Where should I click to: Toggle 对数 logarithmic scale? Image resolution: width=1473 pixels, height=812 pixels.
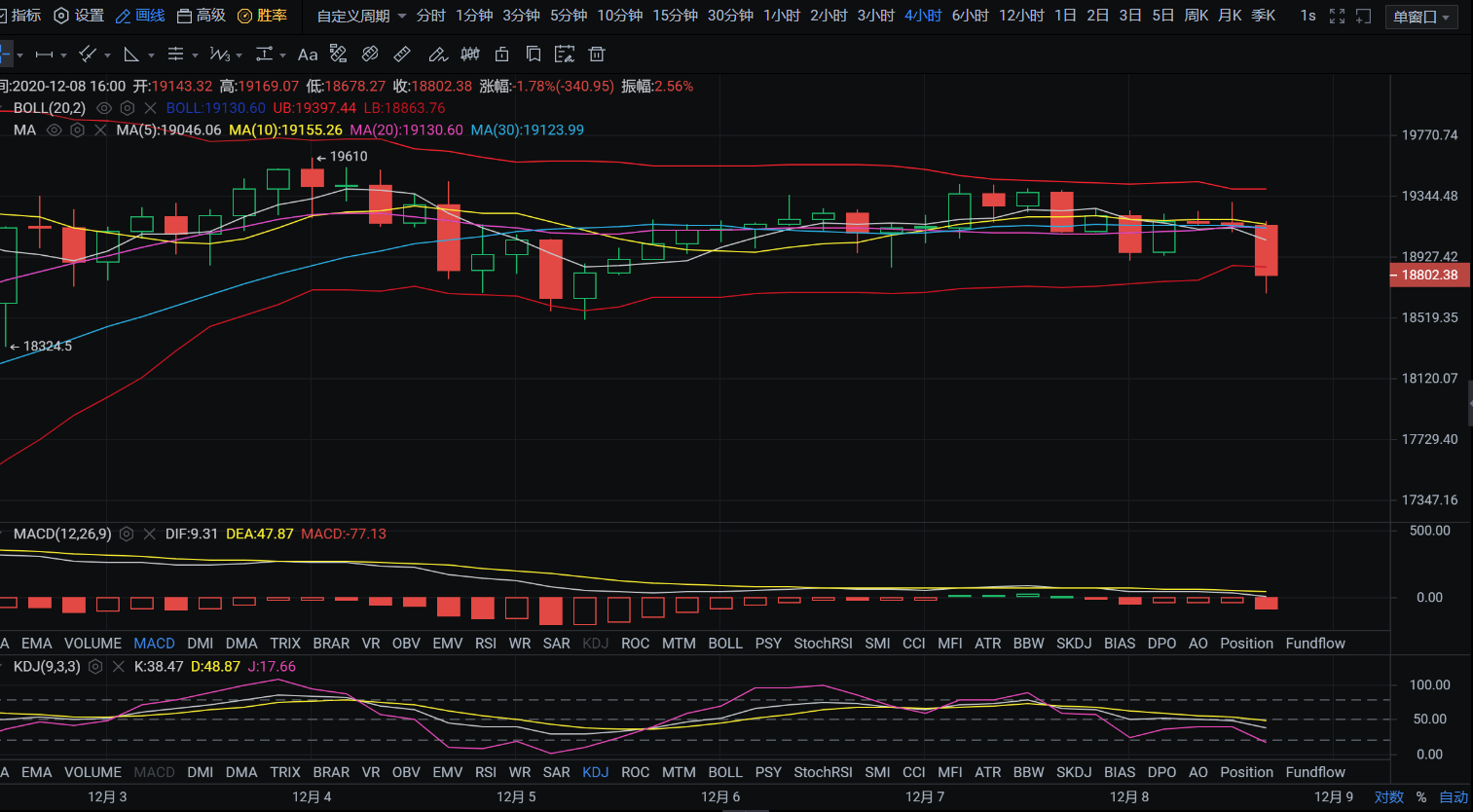[1388, 796]
